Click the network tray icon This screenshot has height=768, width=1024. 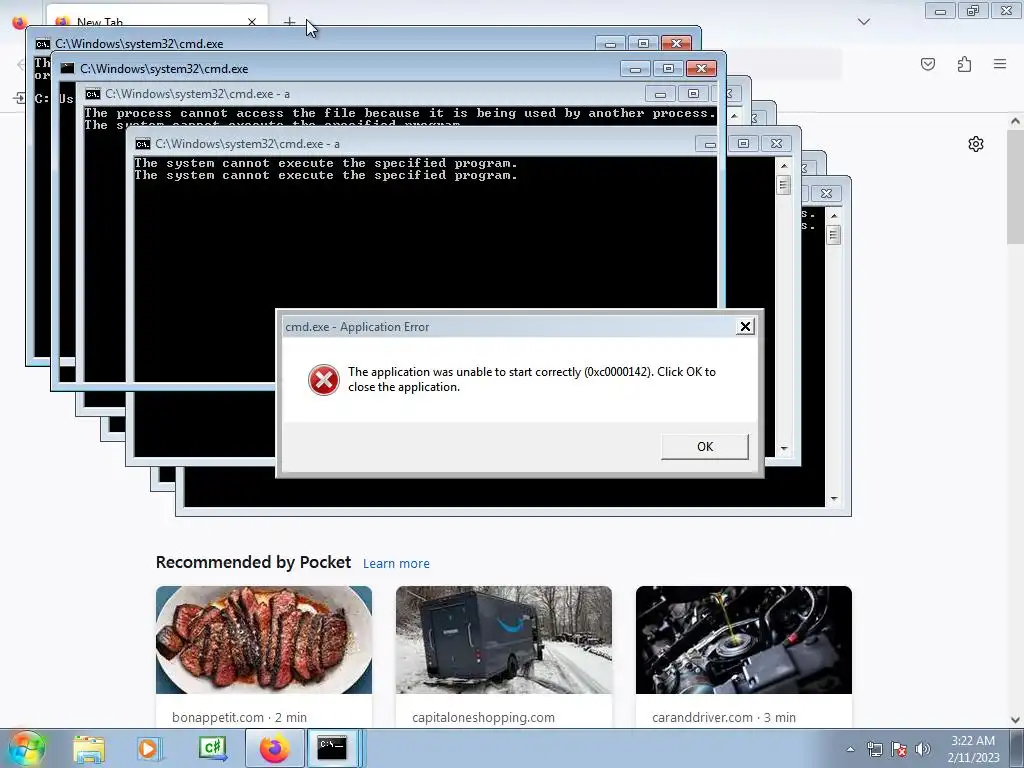click(874, 749)
